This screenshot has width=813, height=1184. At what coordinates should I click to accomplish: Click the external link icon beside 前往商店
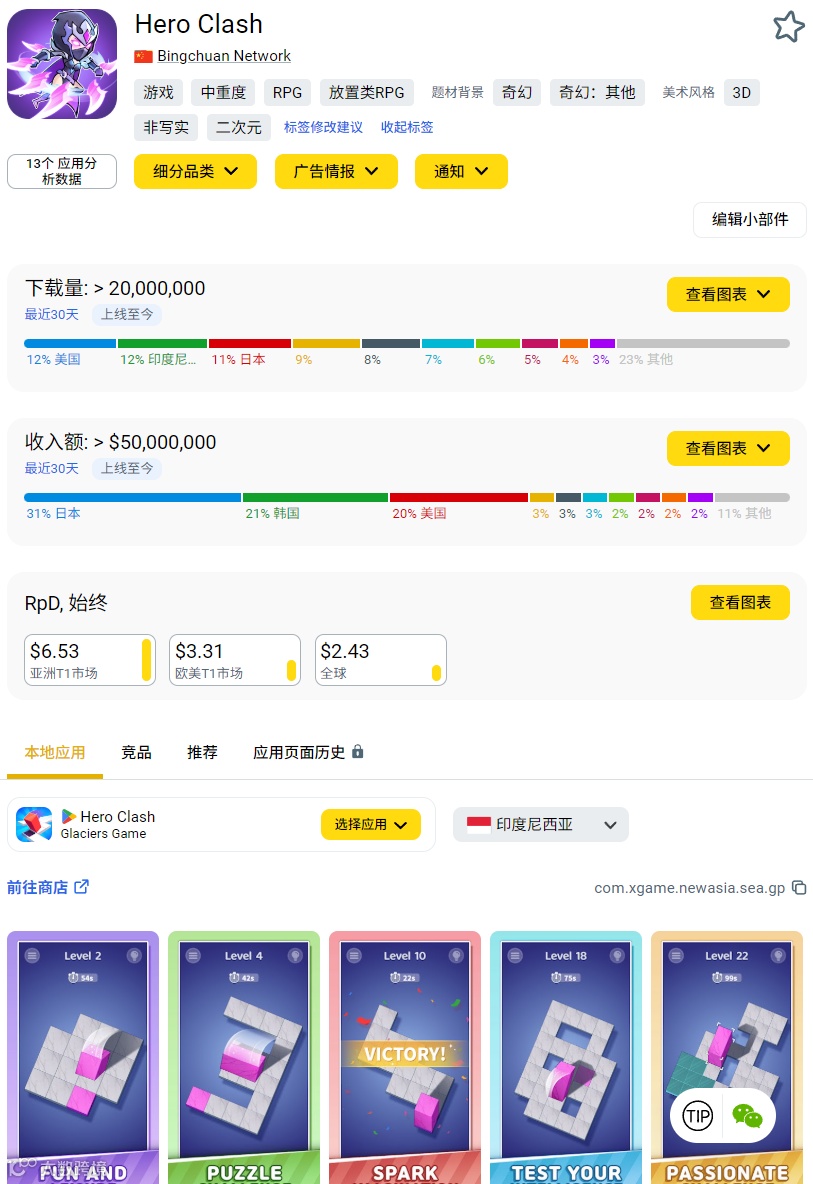coord(81,886)
